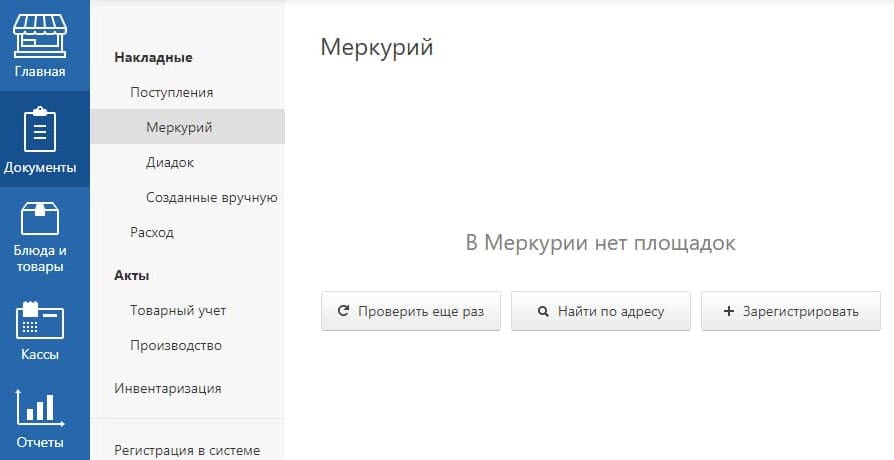Viewport: 894px width, 460px height.
Task: Open the Главная storefront icon
Action: [x=39, y=36]
